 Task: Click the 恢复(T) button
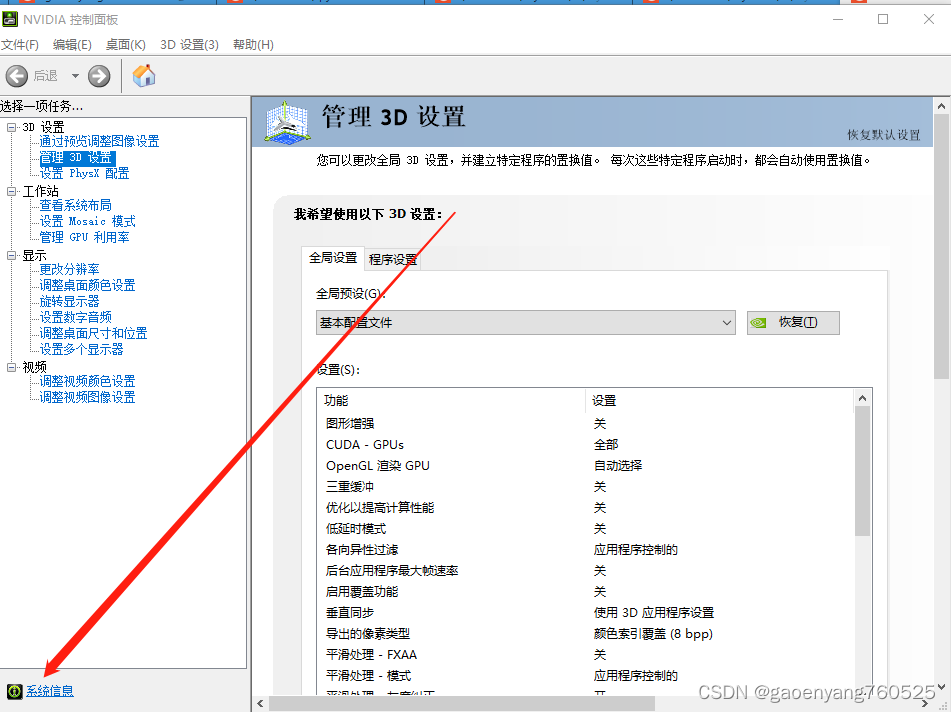click(793, 323)
